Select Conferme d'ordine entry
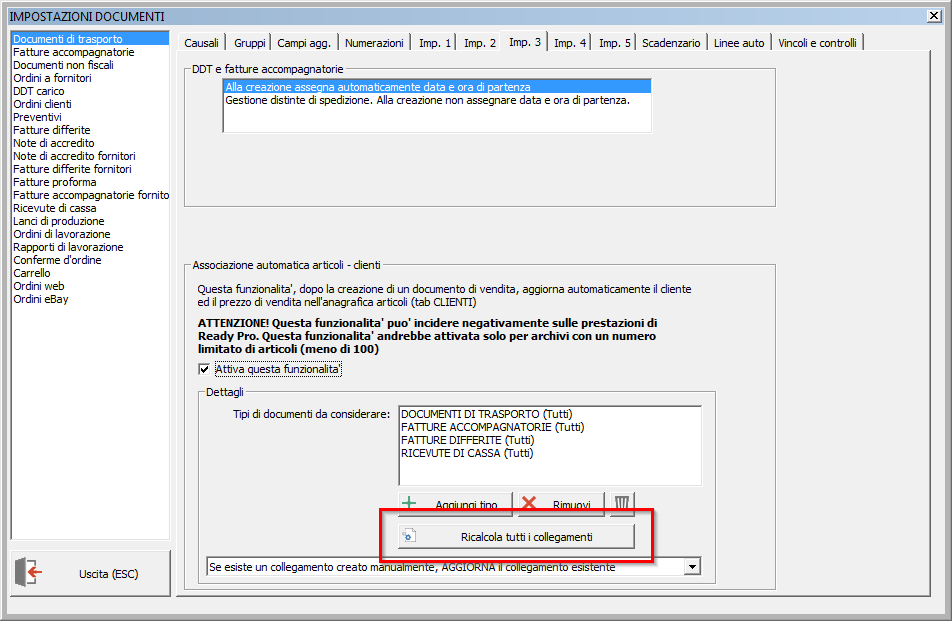Viewport: 952px width, 621px height. click(90, 260)
